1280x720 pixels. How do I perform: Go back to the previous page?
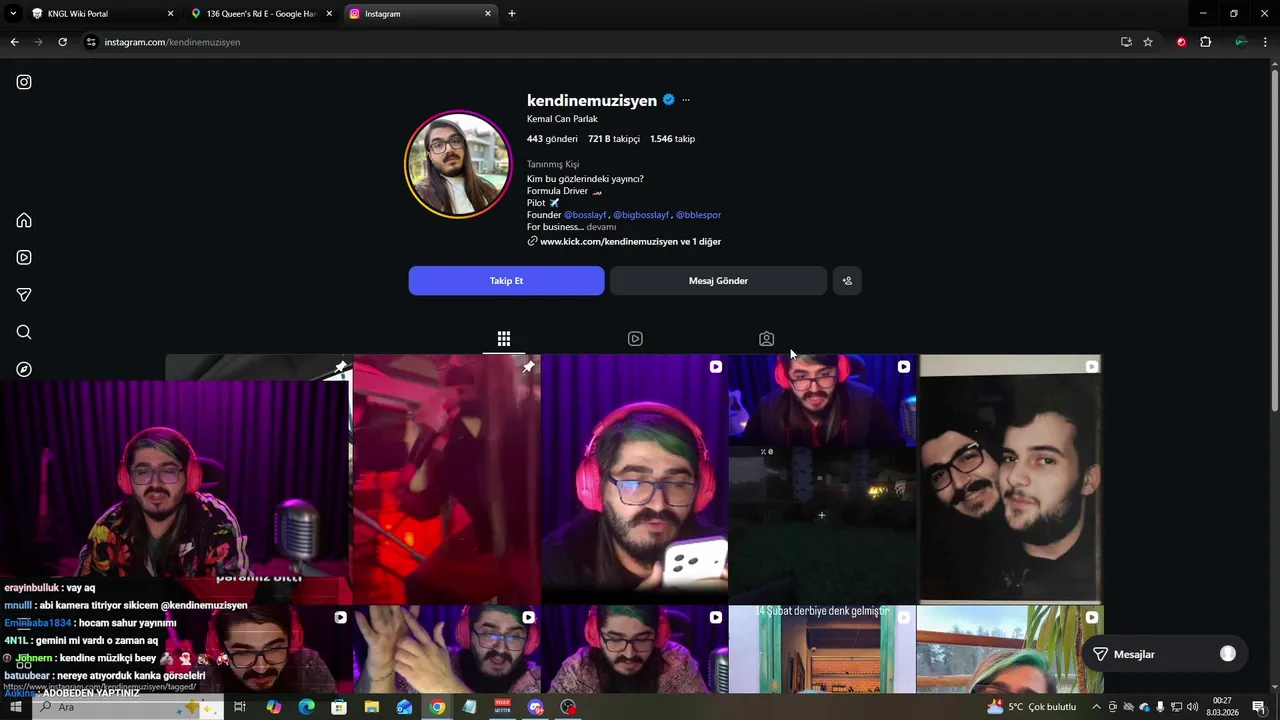click(x=14, y=42)
